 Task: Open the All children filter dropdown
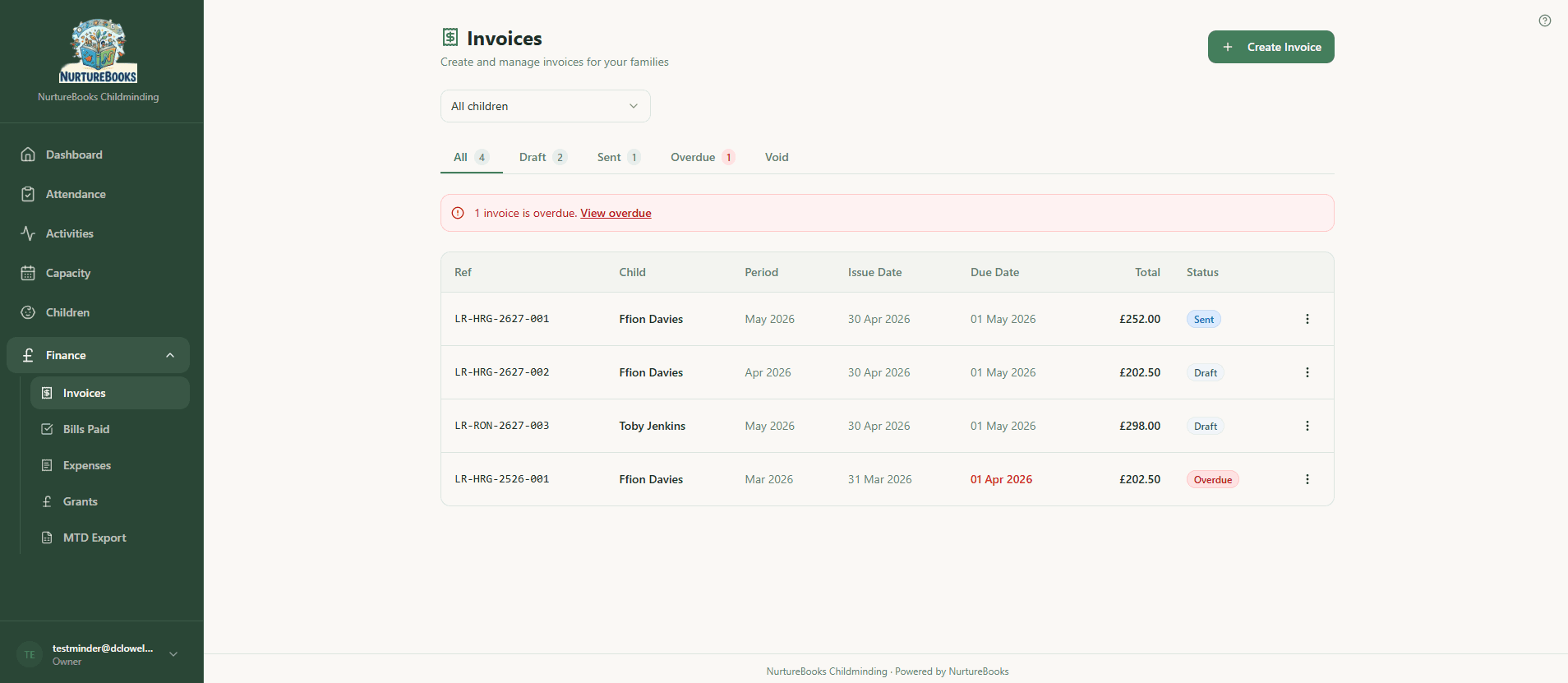click(x=546, y=106)
